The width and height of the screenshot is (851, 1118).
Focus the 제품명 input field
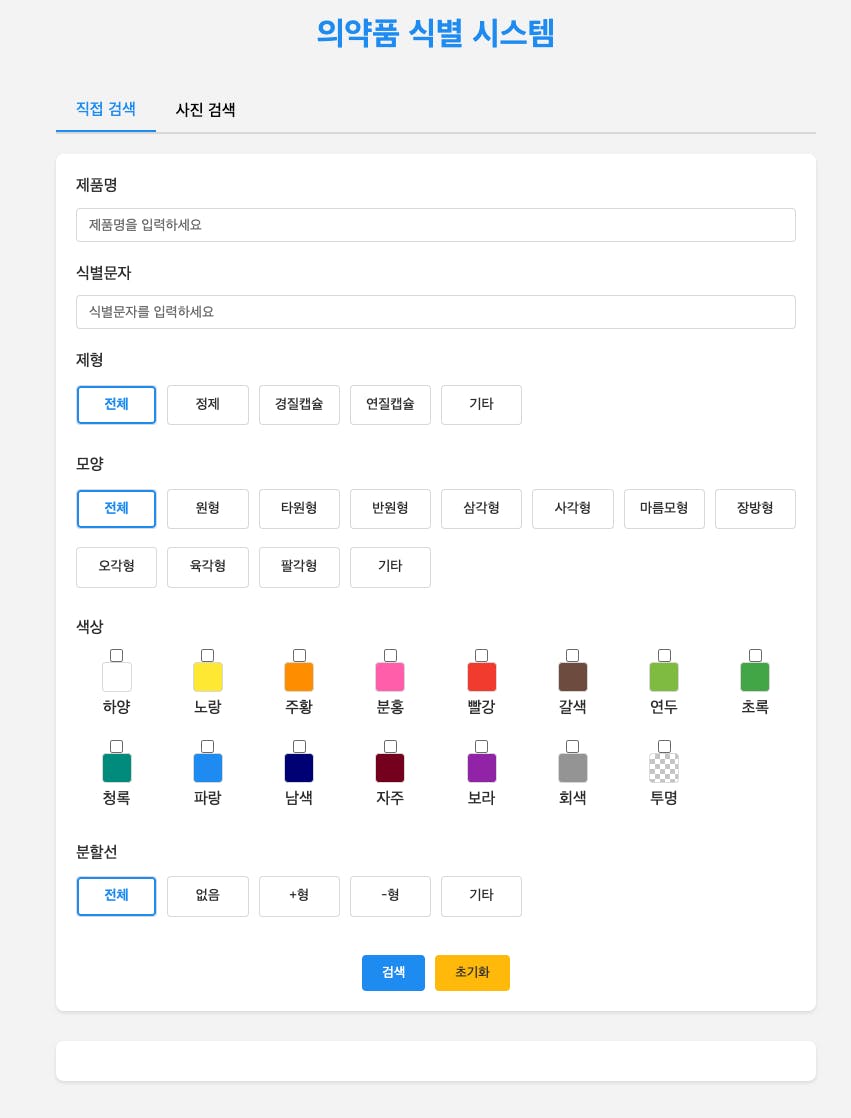[436, 225]
